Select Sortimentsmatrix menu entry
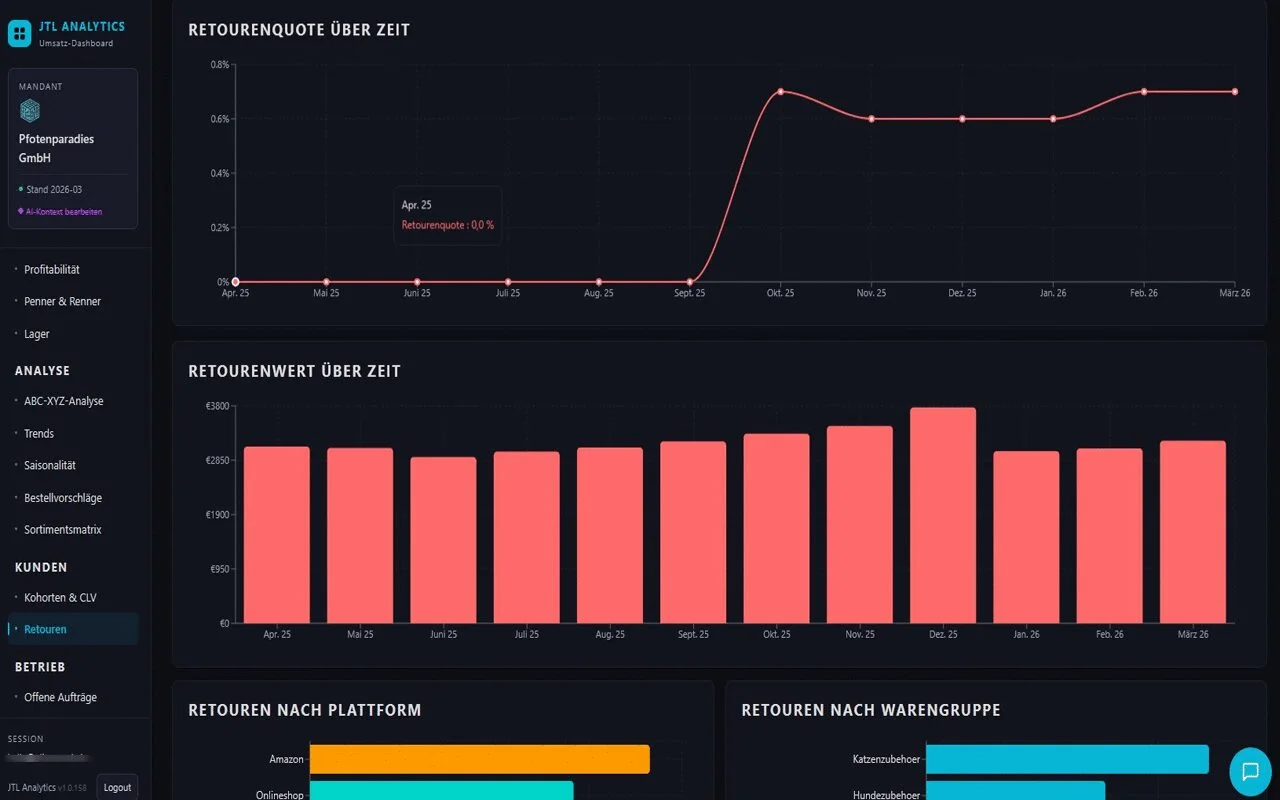This screenshot has width=1280, height=800. [x=63, y=530]
